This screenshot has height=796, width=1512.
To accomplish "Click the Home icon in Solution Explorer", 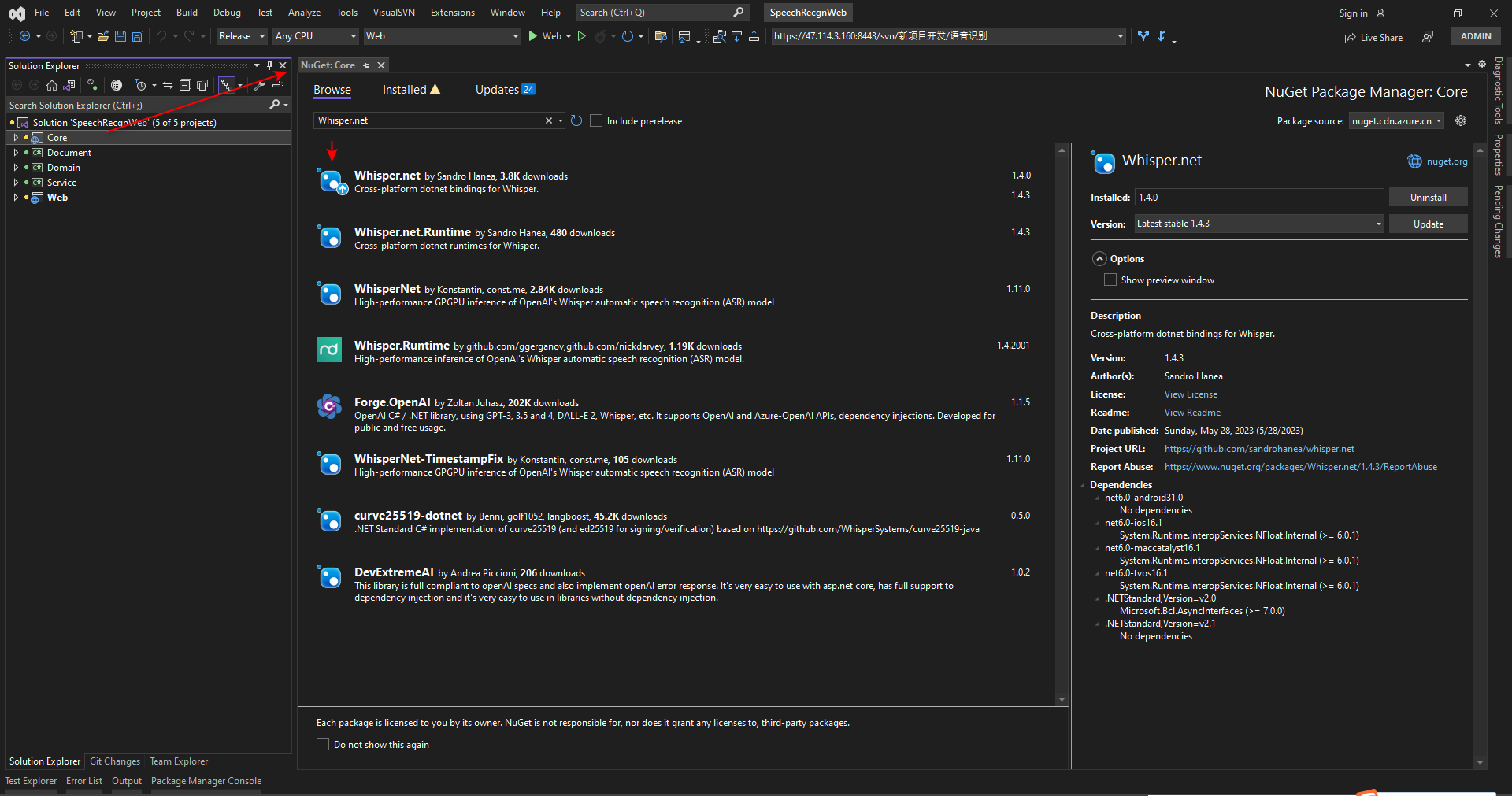I will 52,85.
